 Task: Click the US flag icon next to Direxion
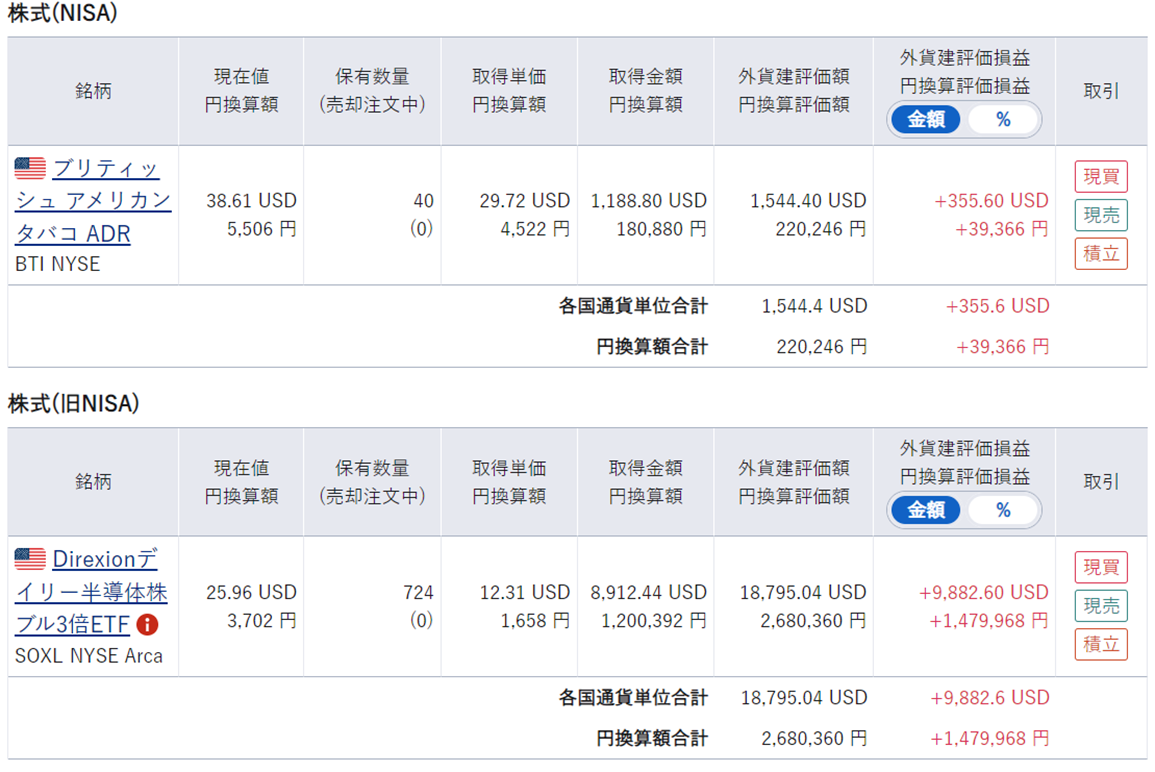[x=30, y=558]
